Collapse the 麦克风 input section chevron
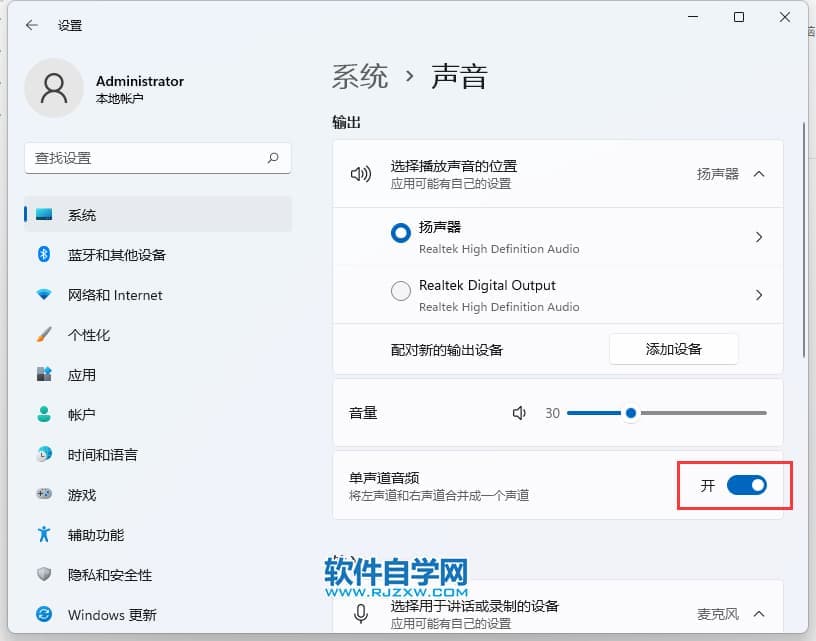This screenshot has height=641, width=816. tap(758, 613)
